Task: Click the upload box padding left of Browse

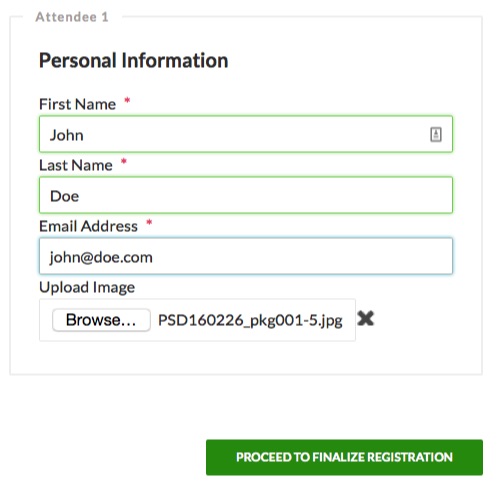Action: (x=46, y=320)
